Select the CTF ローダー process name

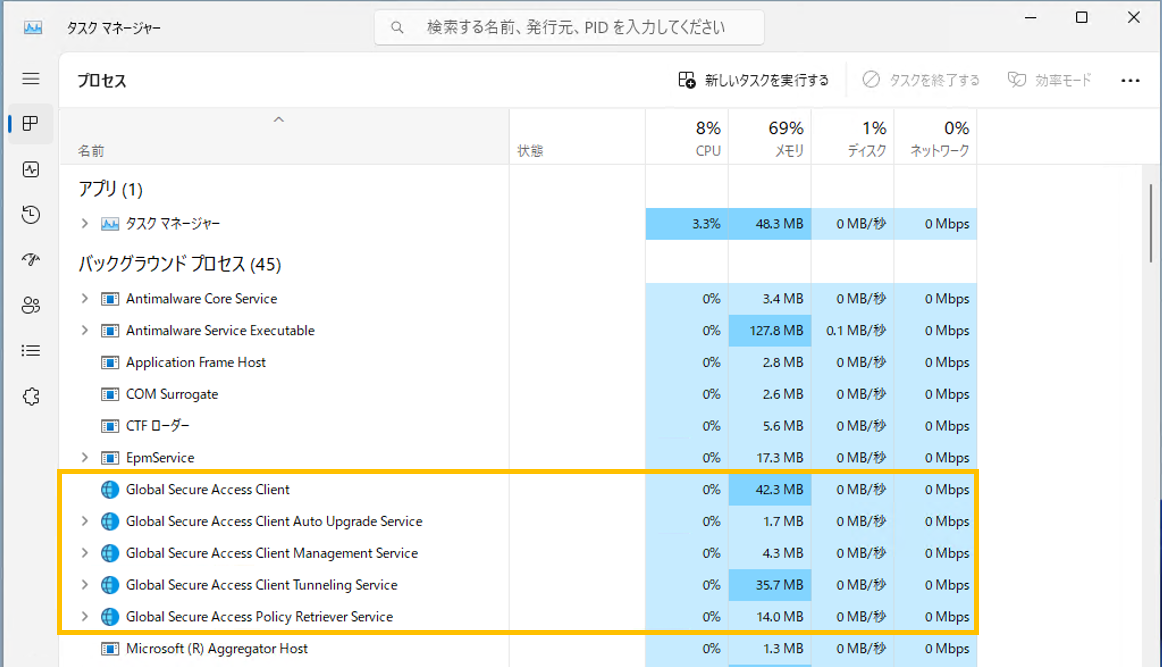click(158, 426)
